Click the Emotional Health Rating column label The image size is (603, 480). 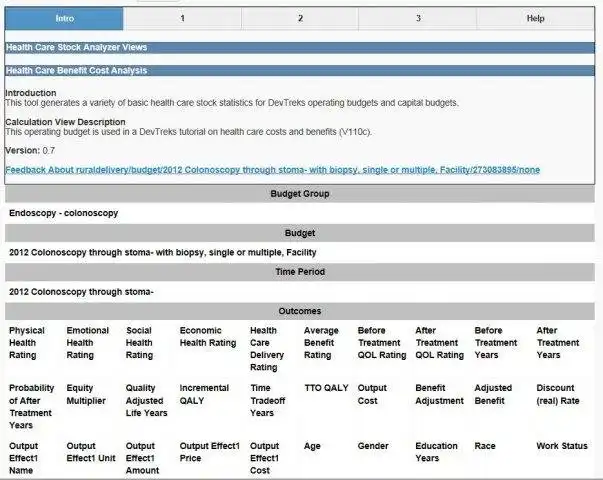pos(88,343)
